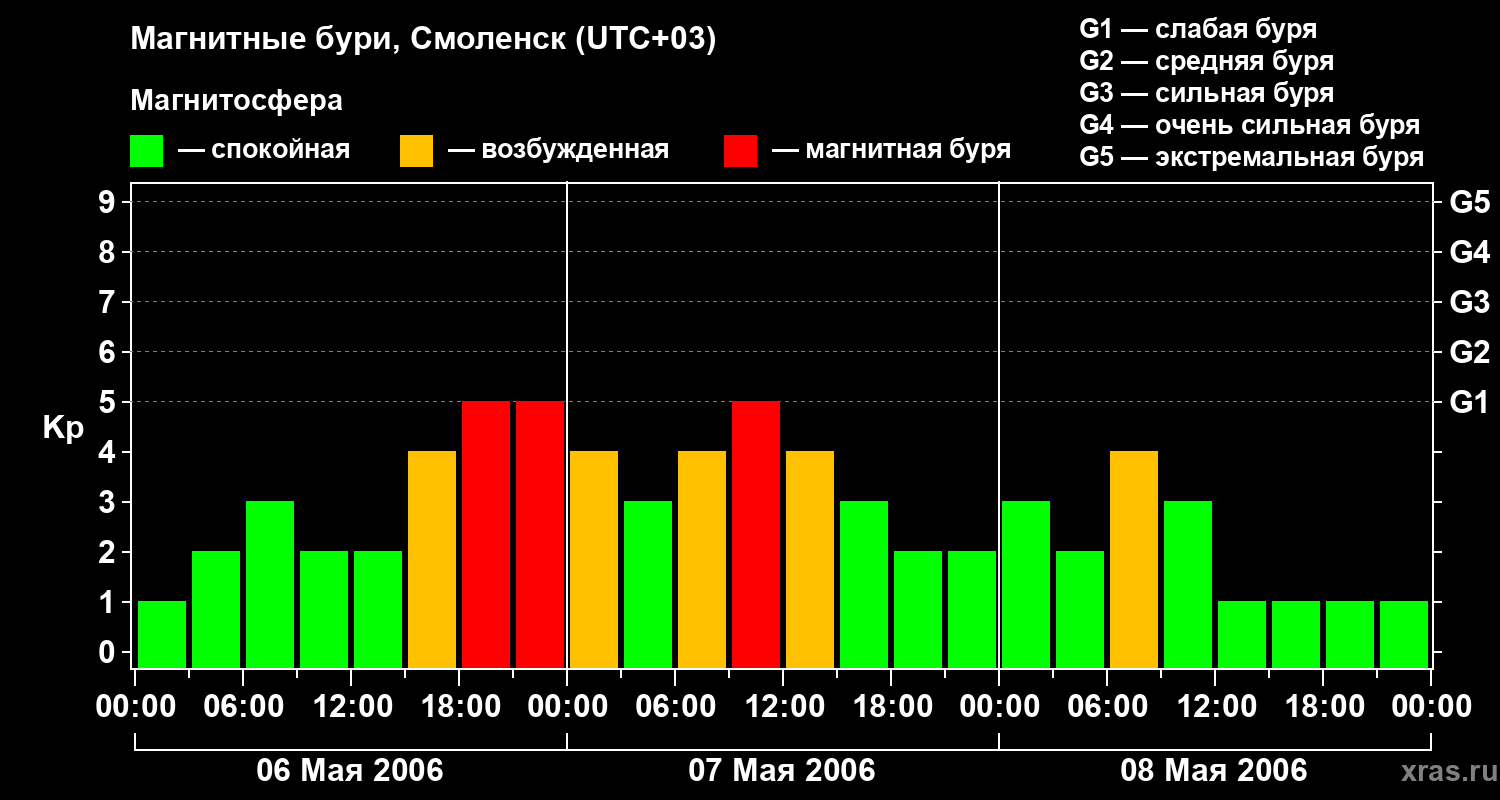The image size is (1500, 800).
Task: Select the green 09:00–12:00 bar on 08 May
Action: (x=1188, y=584)
